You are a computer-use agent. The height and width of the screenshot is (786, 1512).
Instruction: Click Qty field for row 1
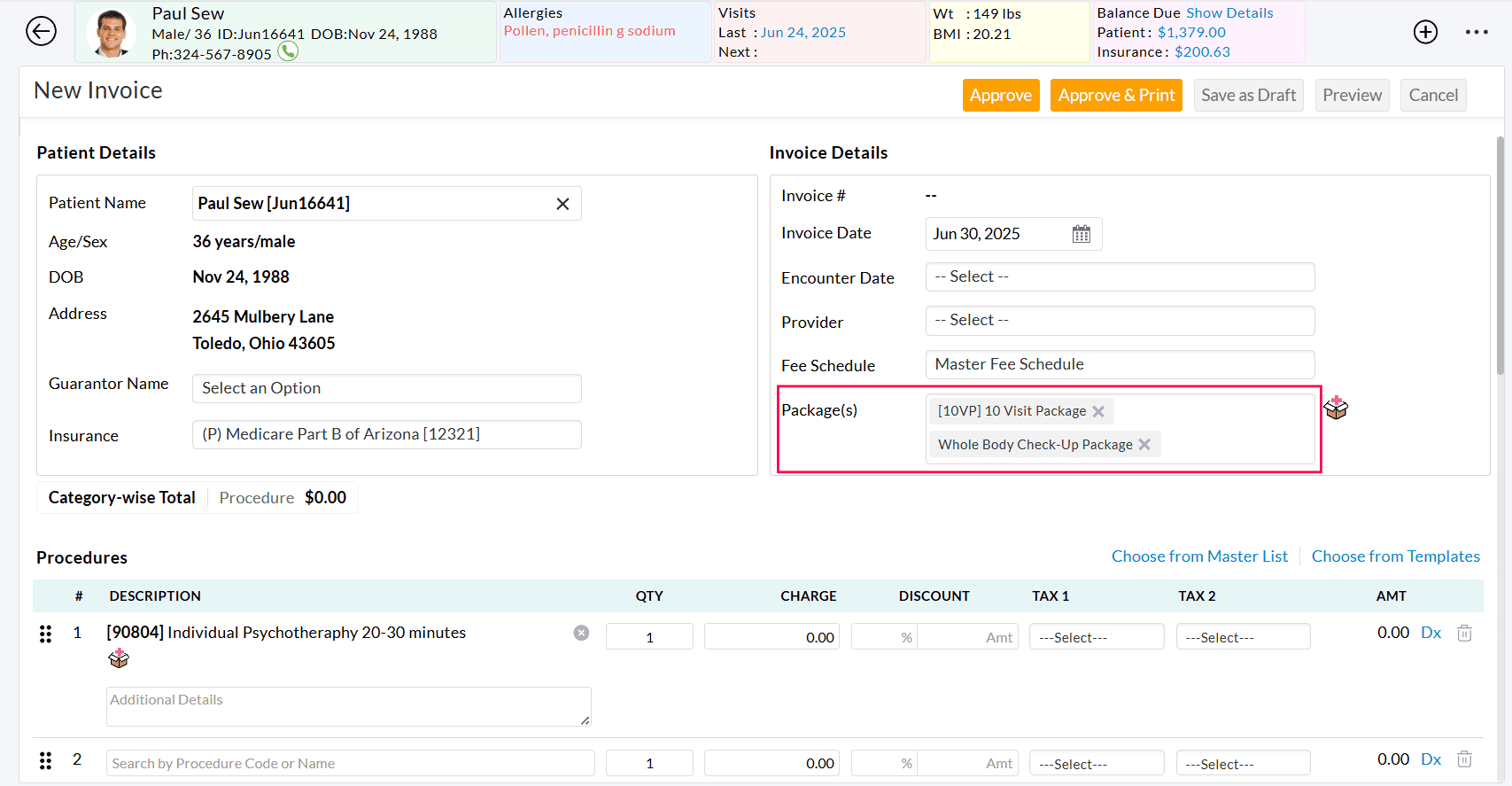pyautogui.click(x=649, y=637)
